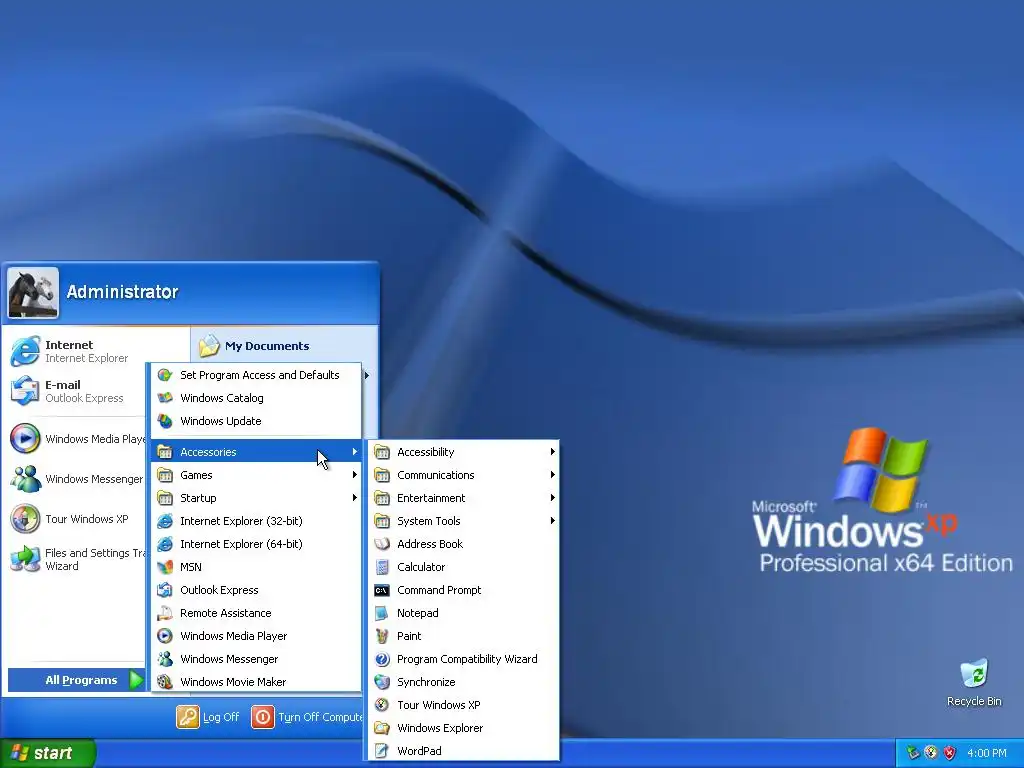This screenshot has height=768, width=1024.
Task: Open Synchronize
Action: point(464,682)
